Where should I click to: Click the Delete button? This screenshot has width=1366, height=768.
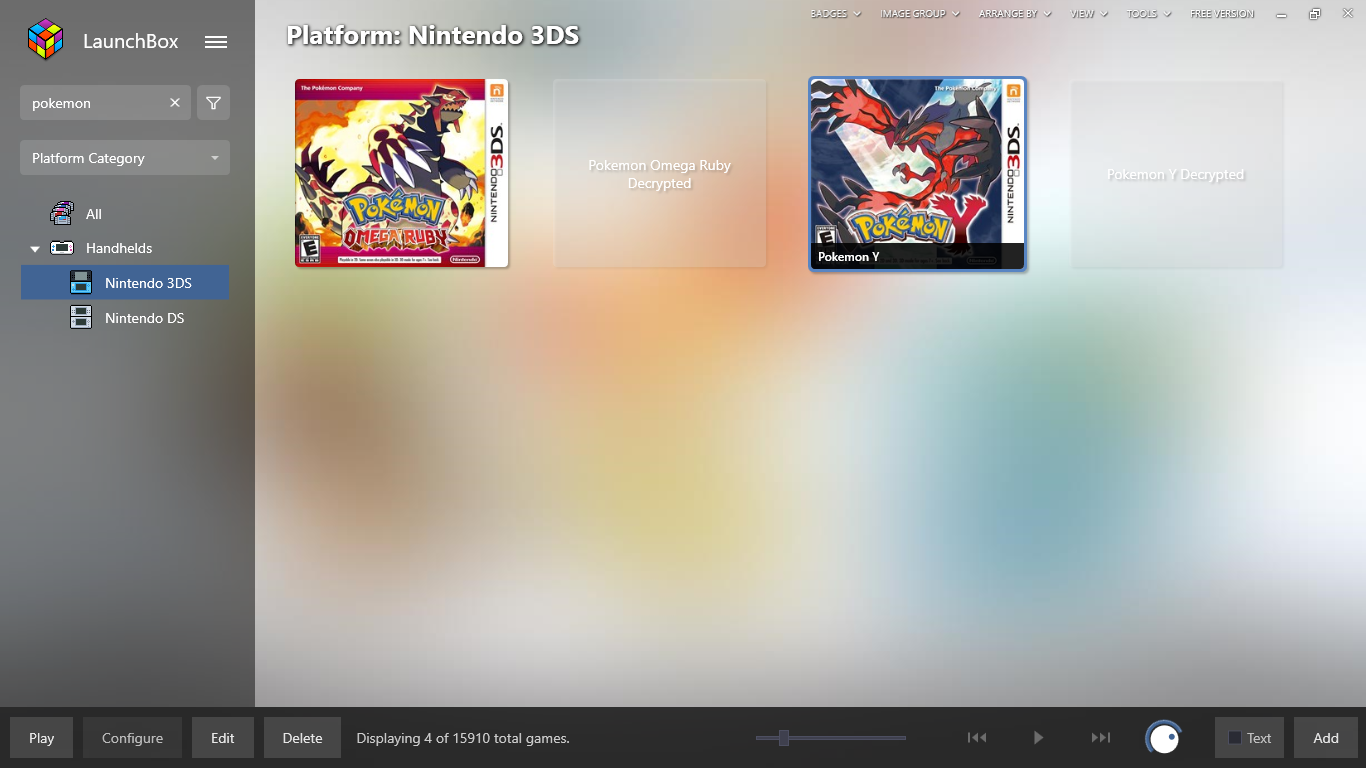point(302,738)
